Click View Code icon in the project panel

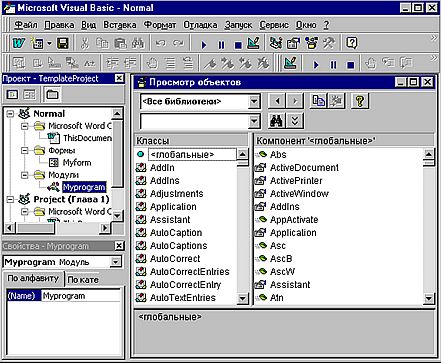click(12, 95)
